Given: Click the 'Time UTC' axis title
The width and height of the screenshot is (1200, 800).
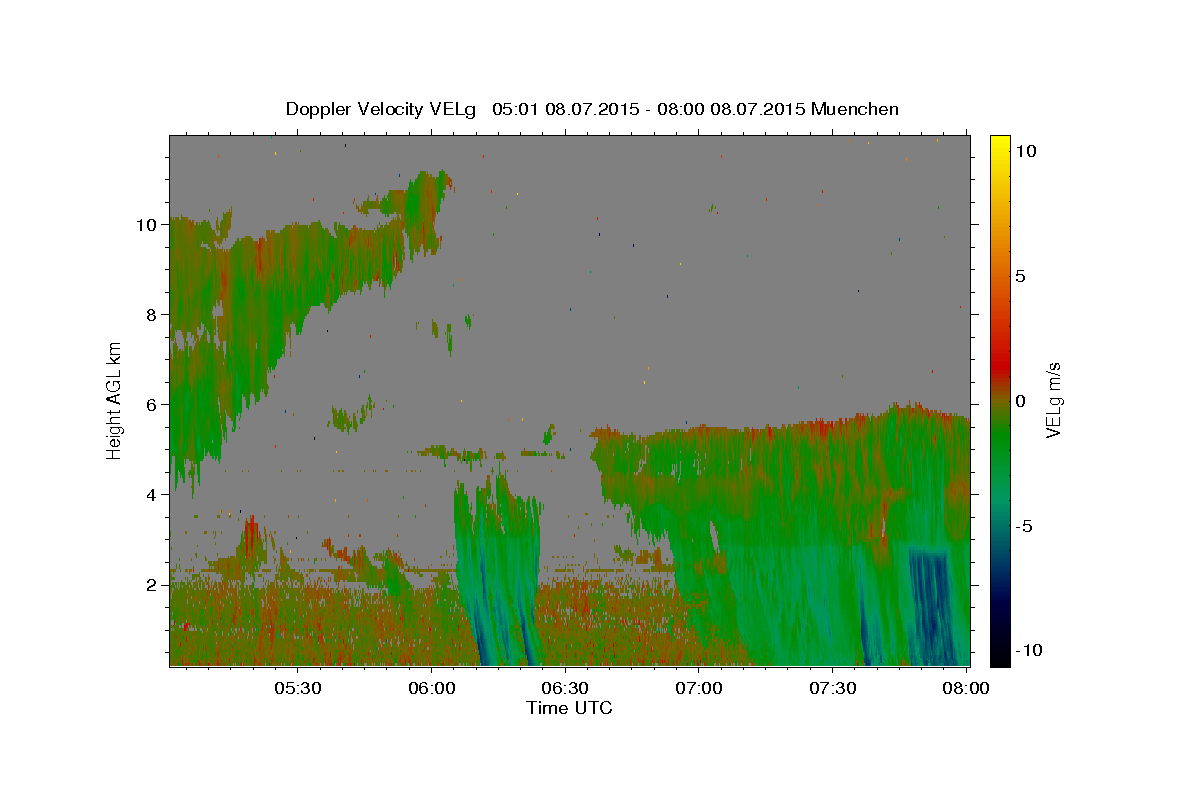Looking at the screenshot, I should [569, 708].
